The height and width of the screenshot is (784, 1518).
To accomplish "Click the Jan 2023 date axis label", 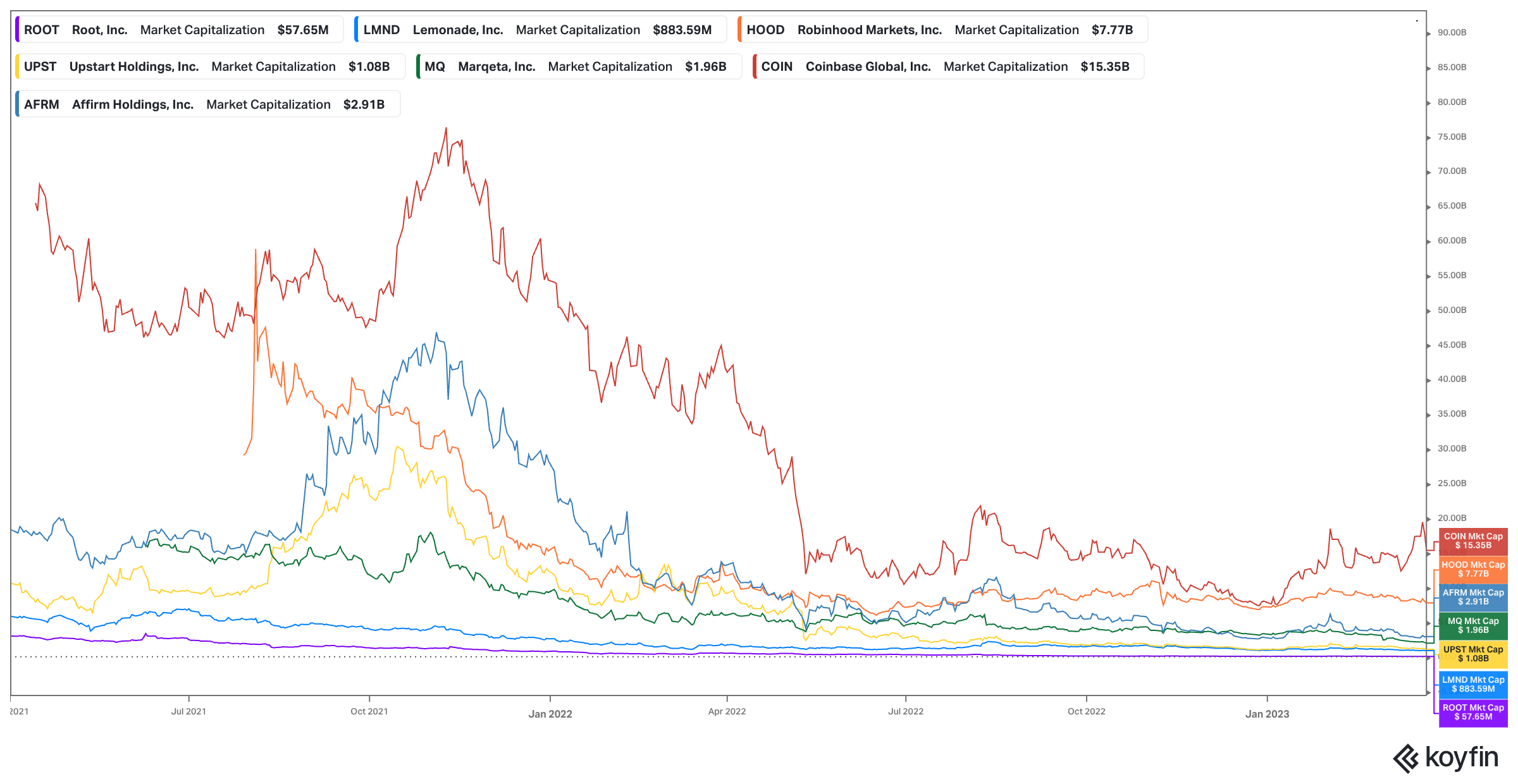I will (1267, 714).
